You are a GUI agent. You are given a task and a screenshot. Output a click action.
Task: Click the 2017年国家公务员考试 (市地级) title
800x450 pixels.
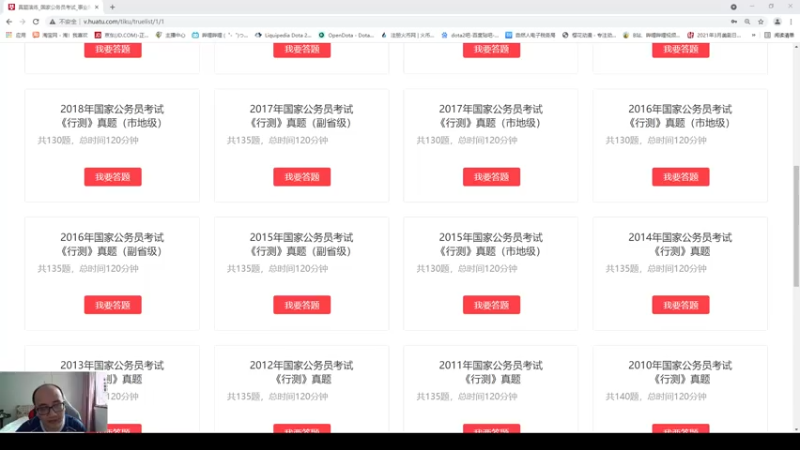(491, 116)
